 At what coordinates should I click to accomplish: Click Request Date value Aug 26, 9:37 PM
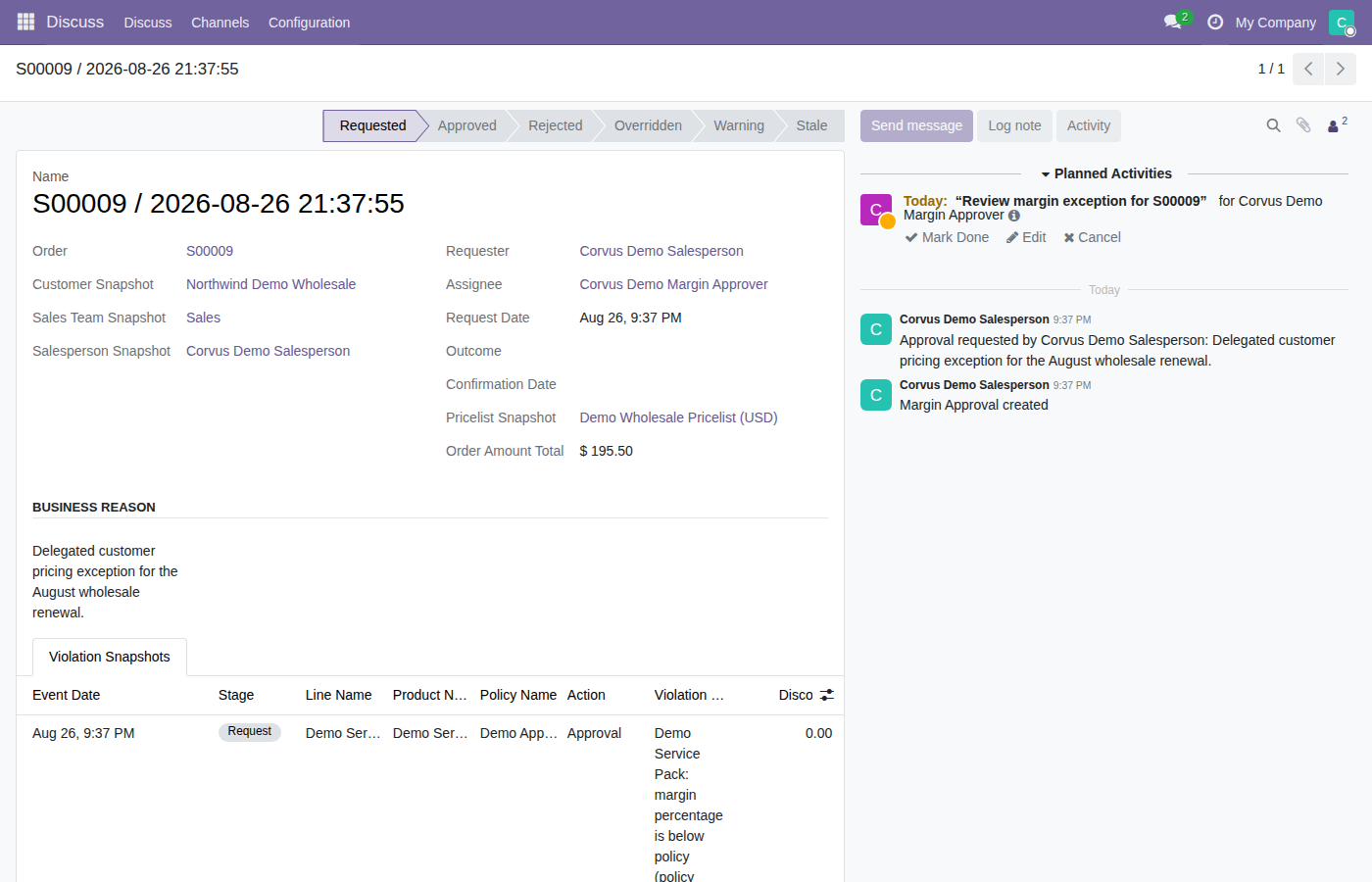click(x=630, y=318)
